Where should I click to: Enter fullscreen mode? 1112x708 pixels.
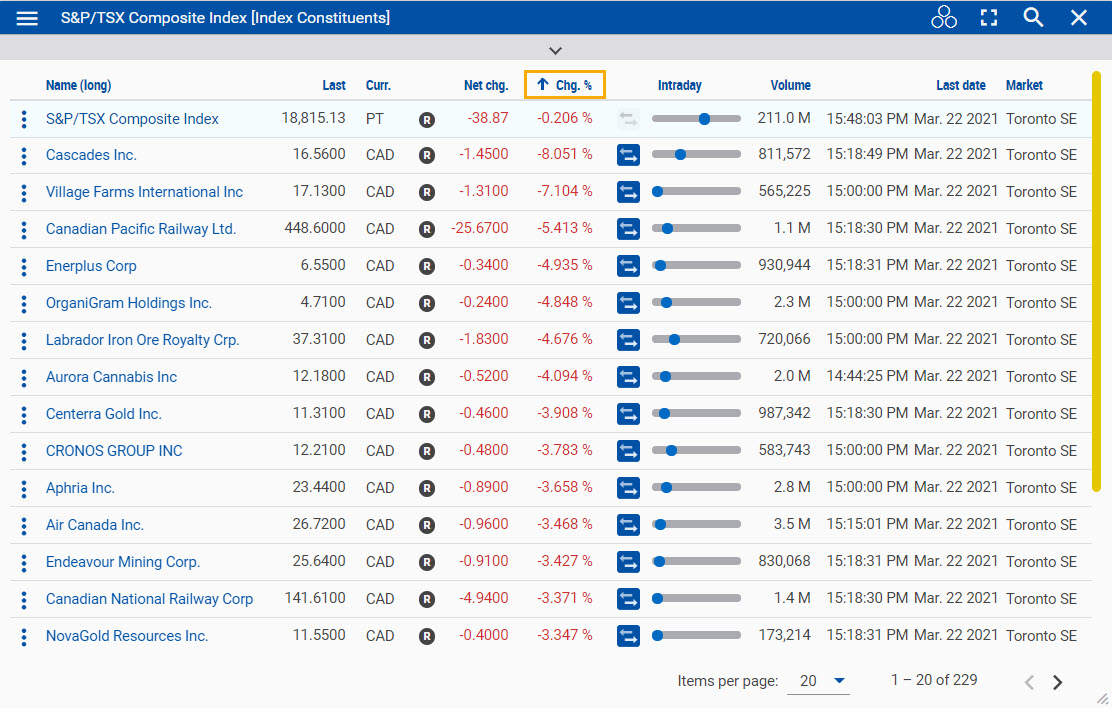pyautogui.click(x=988, y=17)
